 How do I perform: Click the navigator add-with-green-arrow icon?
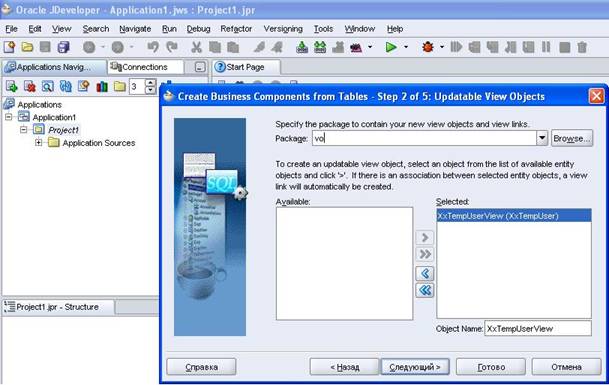11,86
